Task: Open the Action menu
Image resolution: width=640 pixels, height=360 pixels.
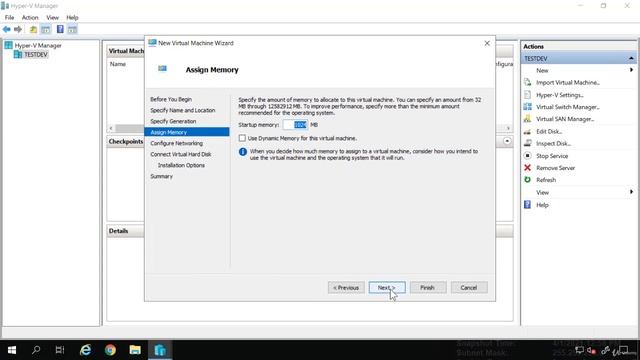Action: (x=30, y=18)
